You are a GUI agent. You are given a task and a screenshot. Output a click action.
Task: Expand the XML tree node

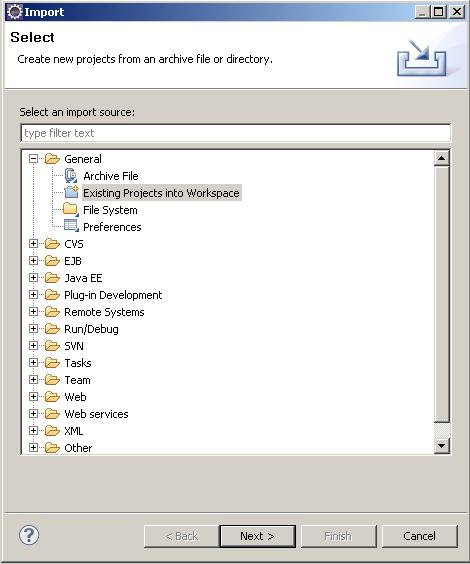pos(33,430)
